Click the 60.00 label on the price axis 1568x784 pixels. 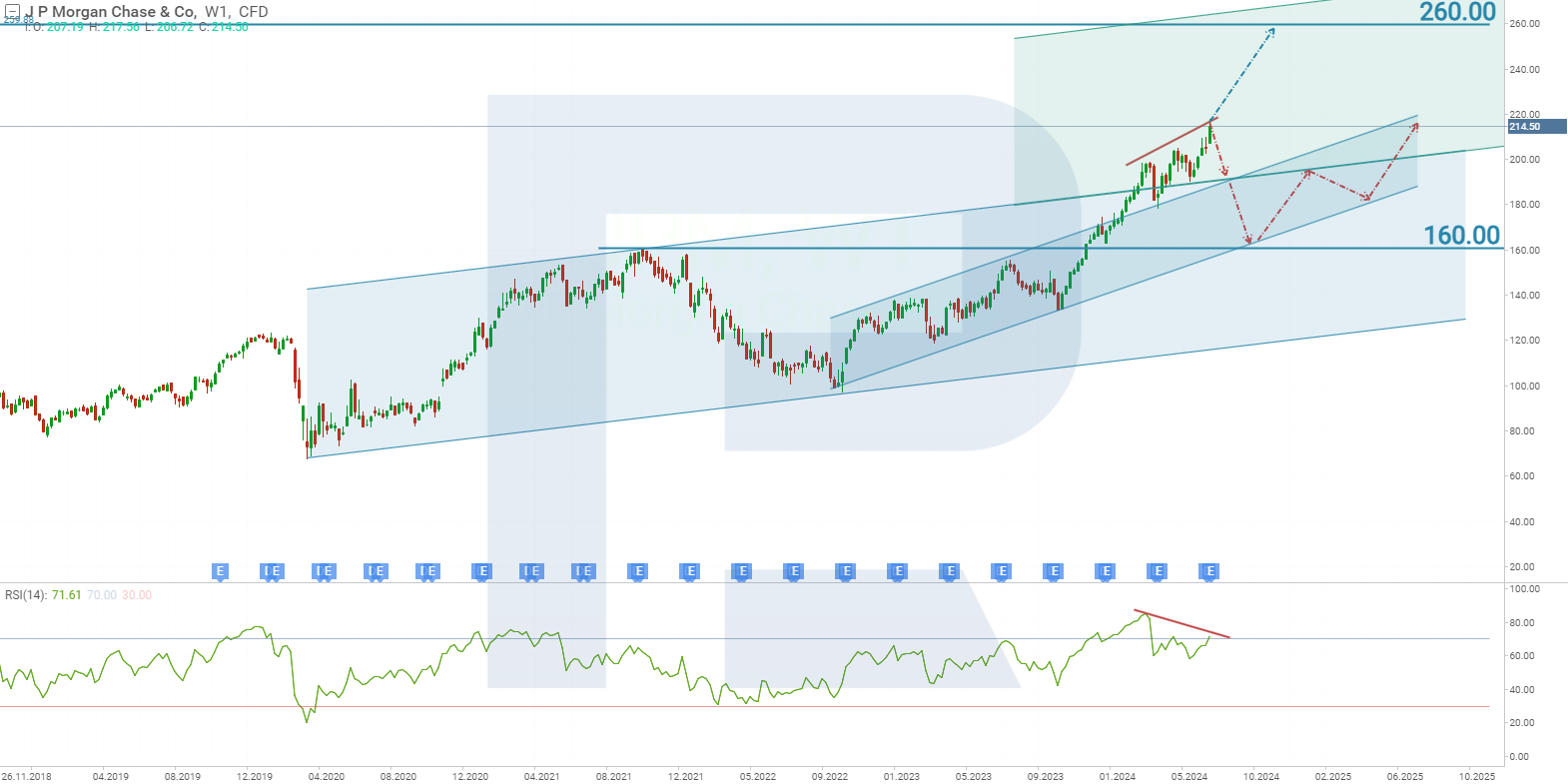(x=1522, y=476)
